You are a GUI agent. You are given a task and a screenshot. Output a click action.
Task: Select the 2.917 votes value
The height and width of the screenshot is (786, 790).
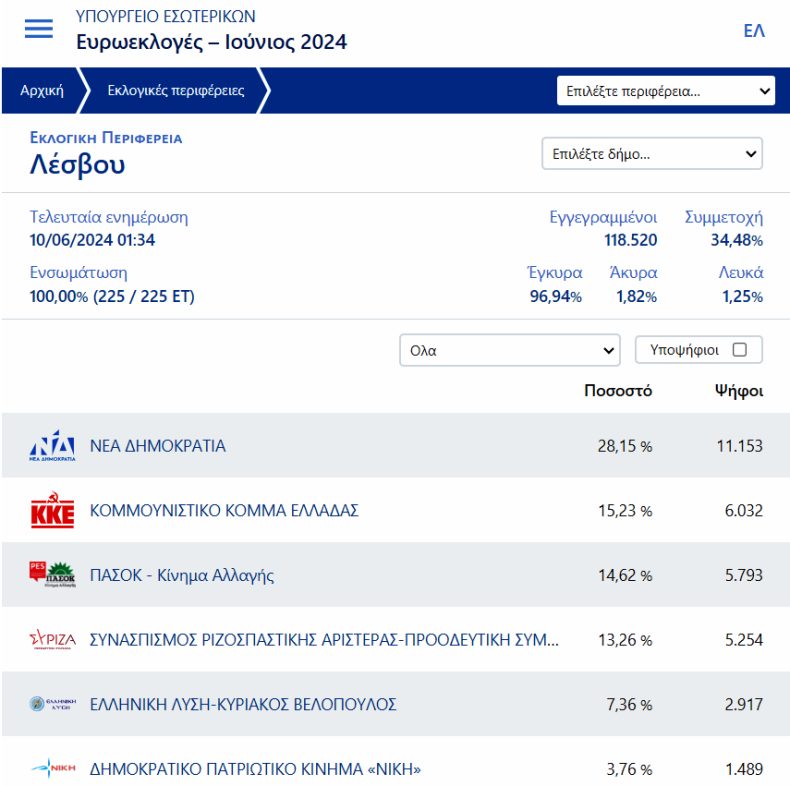point(744,704)
